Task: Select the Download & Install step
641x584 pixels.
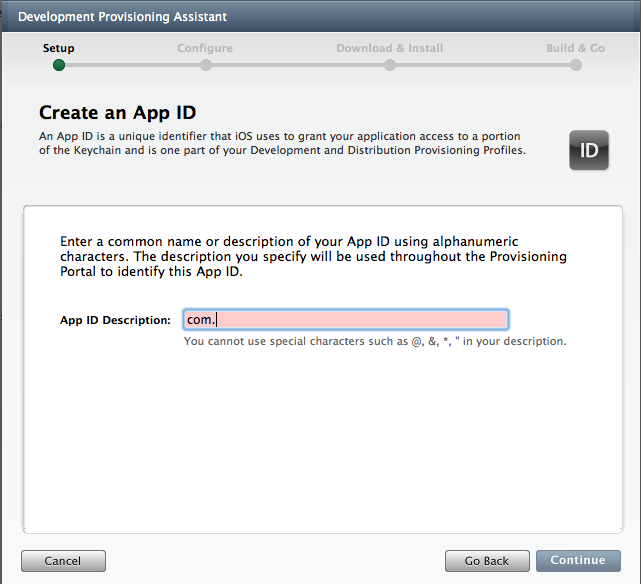Action: [390, 48]
